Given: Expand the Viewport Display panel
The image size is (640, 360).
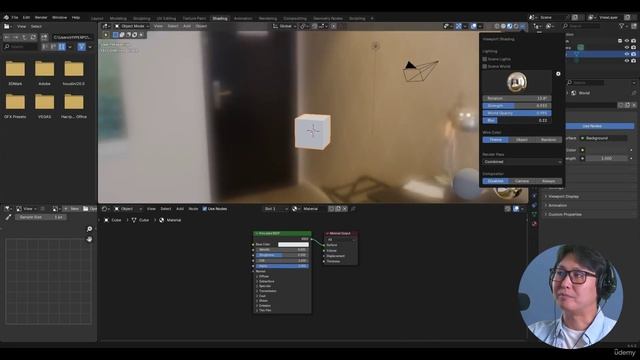Looking at the screenshot, I should (x=563, y=196).
